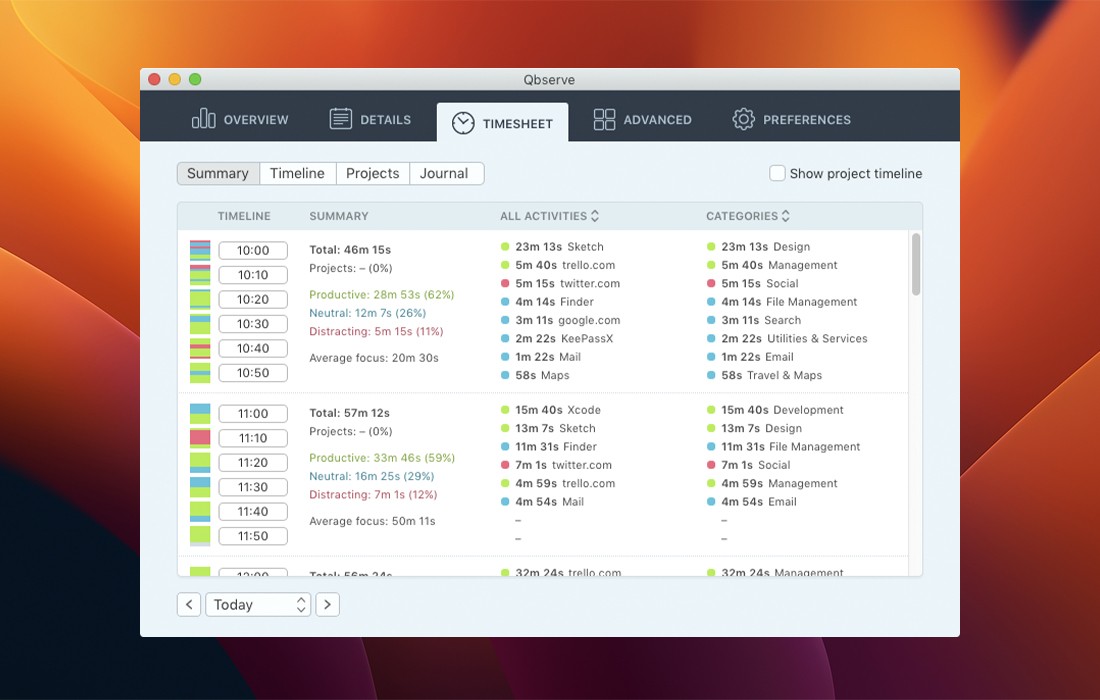Open the Journal tab
The height and width of the screenshot is (700, 1100).
(444, 173)
